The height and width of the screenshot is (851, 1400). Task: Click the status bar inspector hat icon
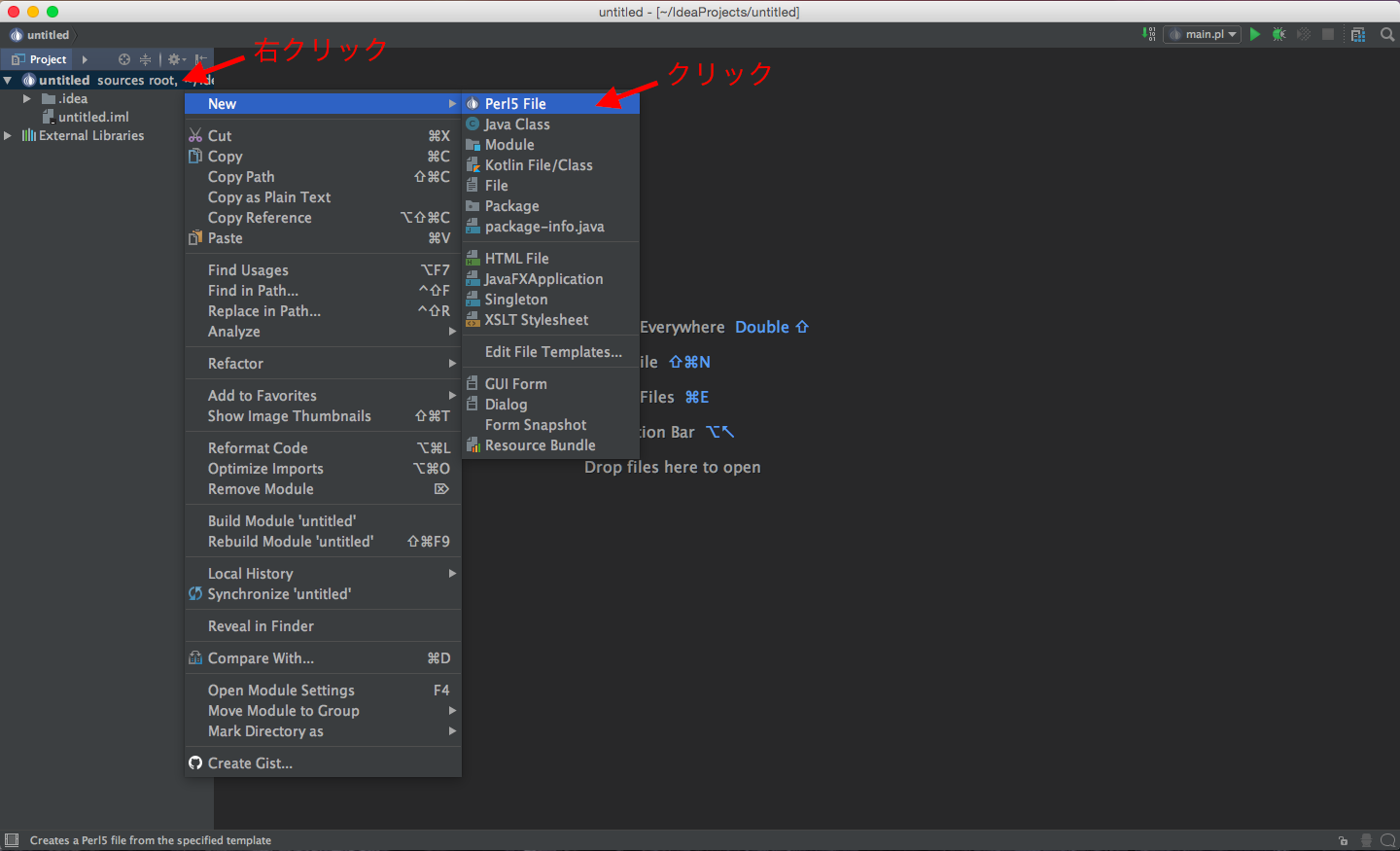click(1366, 840)
